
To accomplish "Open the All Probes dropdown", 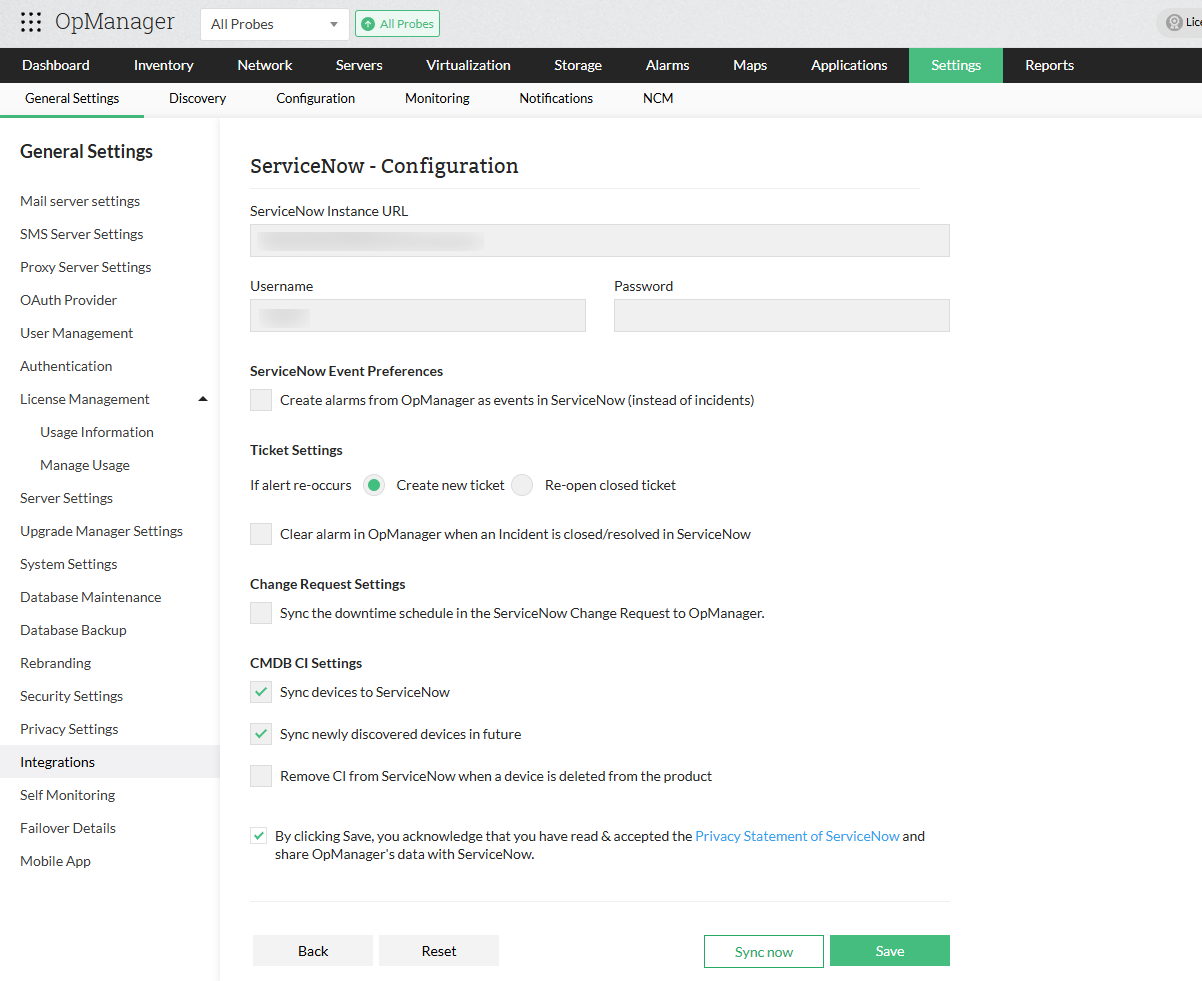I will point(275,24).
